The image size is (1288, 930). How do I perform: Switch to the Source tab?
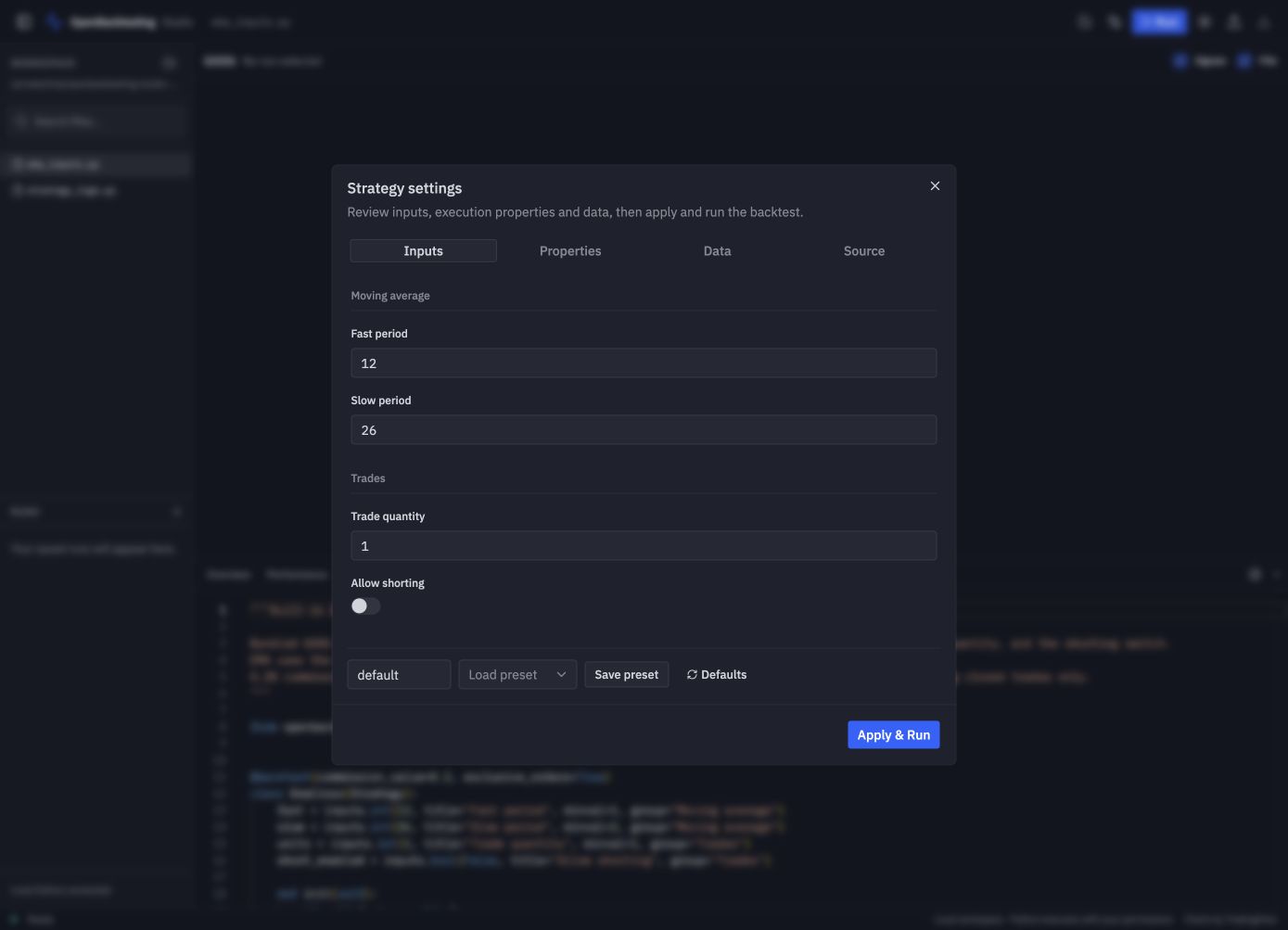(x=864, y=251)
